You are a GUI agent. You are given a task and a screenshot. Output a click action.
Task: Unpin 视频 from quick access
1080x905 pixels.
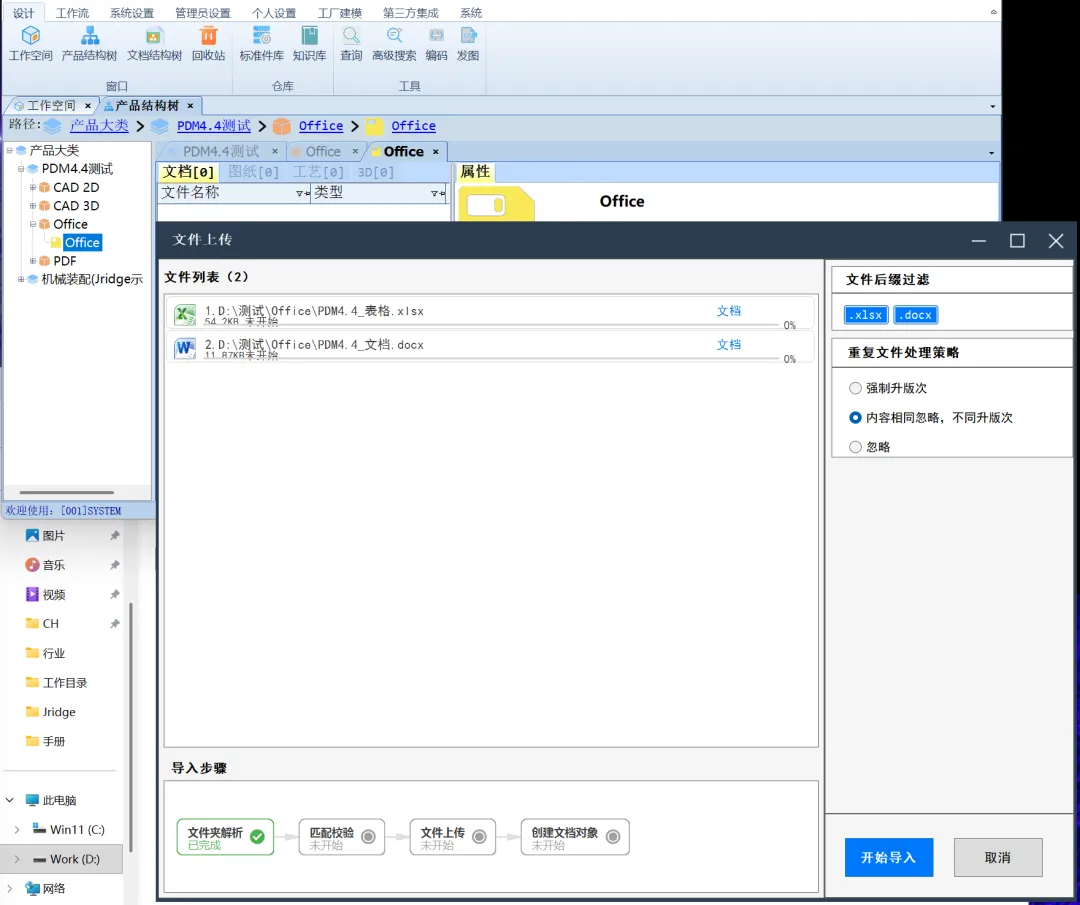114,594
